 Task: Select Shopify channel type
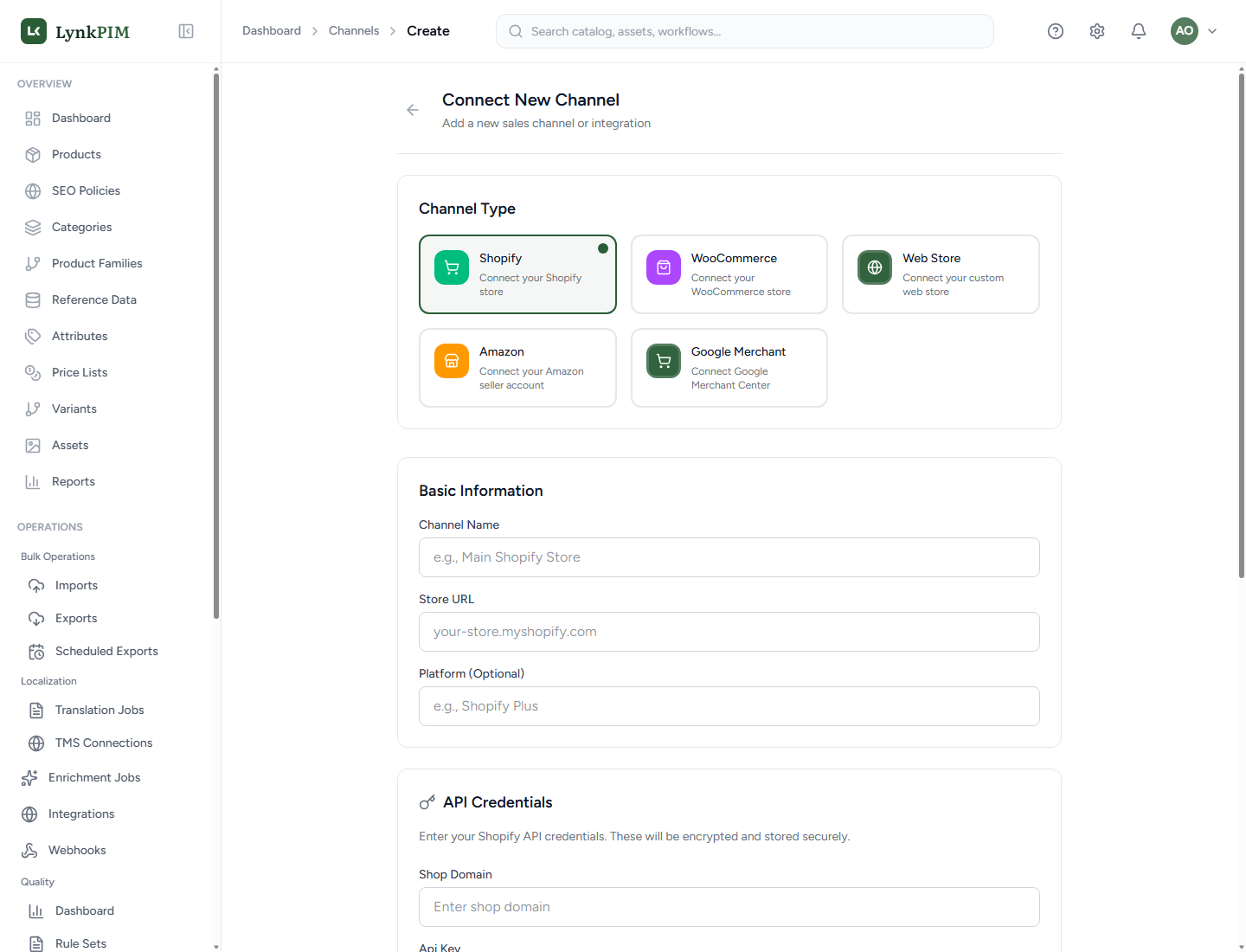[x=517, y=274]
